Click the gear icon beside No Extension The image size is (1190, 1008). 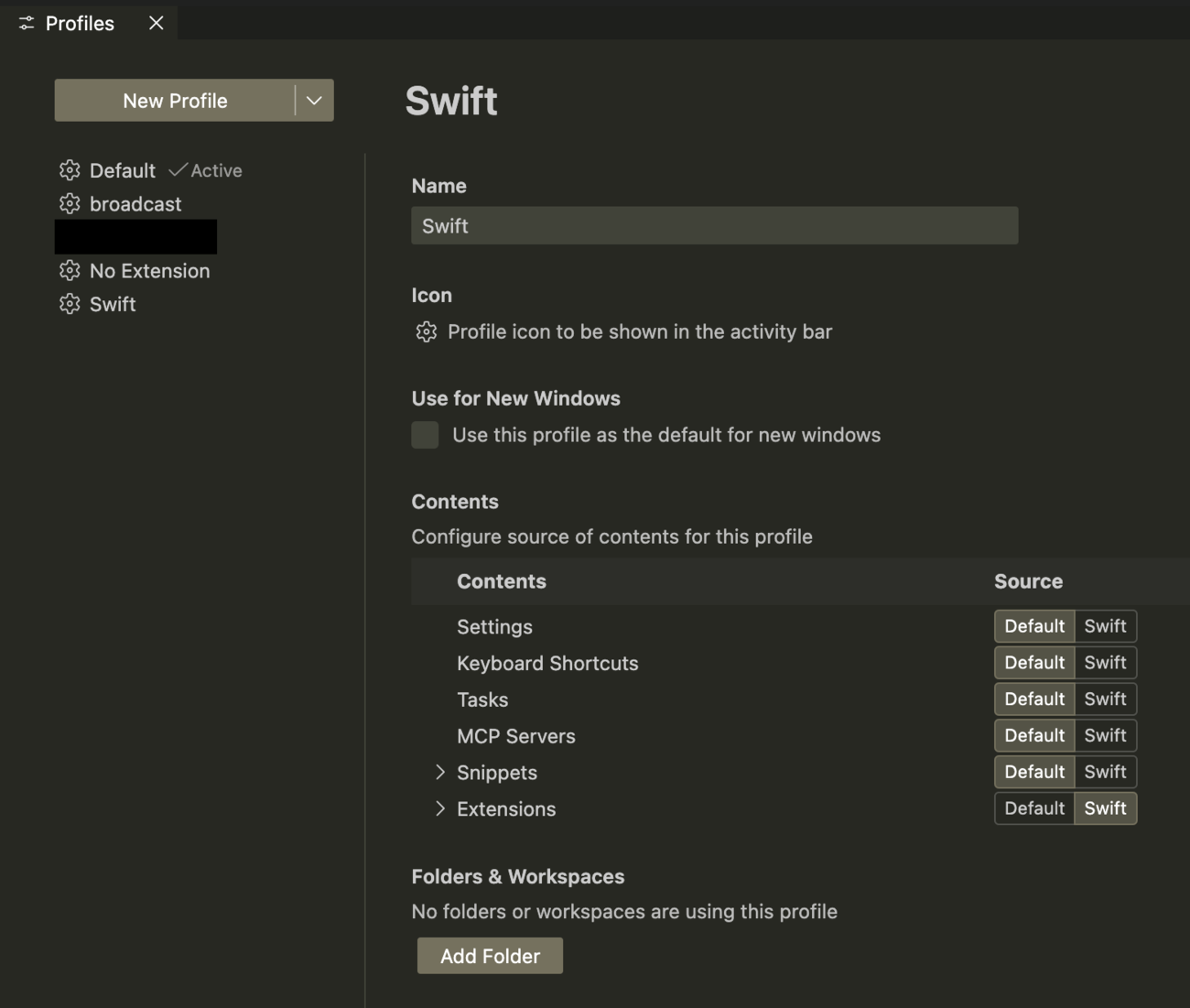(70, 270)
